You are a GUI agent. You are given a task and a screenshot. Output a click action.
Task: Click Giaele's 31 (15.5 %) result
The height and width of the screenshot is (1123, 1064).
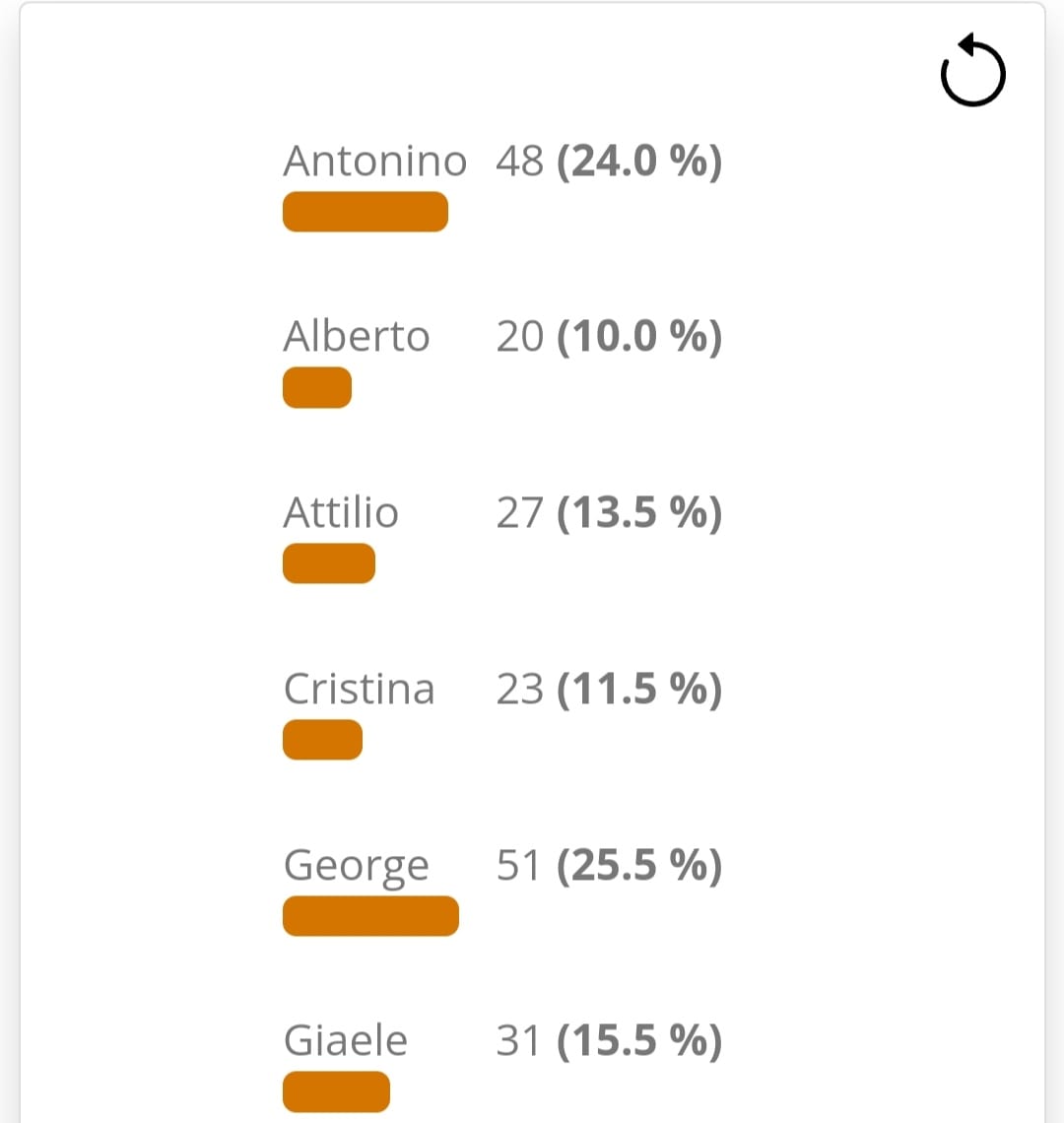(x=609, y=1040)
